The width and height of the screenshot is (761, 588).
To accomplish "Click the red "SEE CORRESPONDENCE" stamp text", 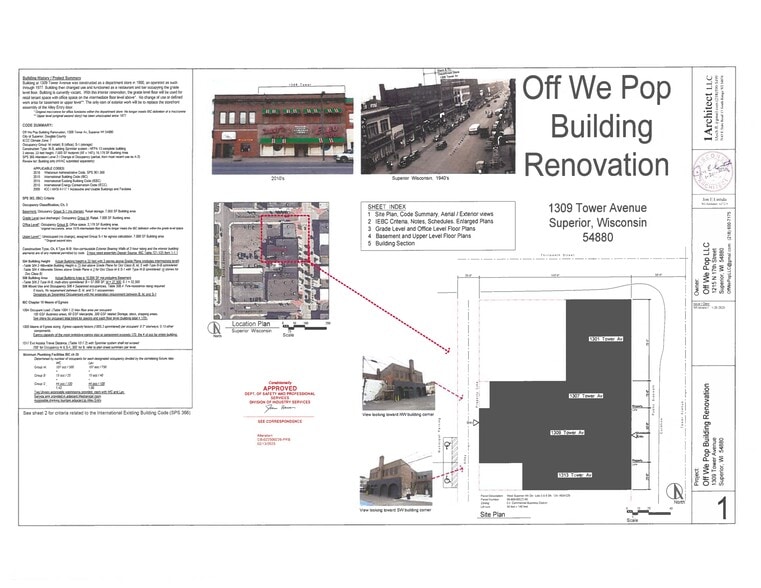I will pos(280,421).
